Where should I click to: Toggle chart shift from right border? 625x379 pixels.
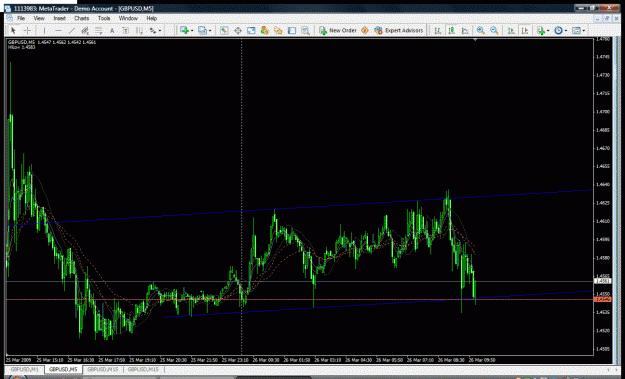point(525,30)
